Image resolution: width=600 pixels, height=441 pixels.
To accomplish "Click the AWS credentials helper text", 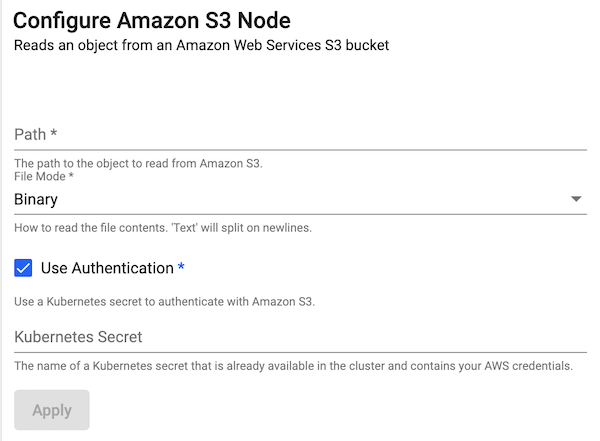I will coord(293,365).
